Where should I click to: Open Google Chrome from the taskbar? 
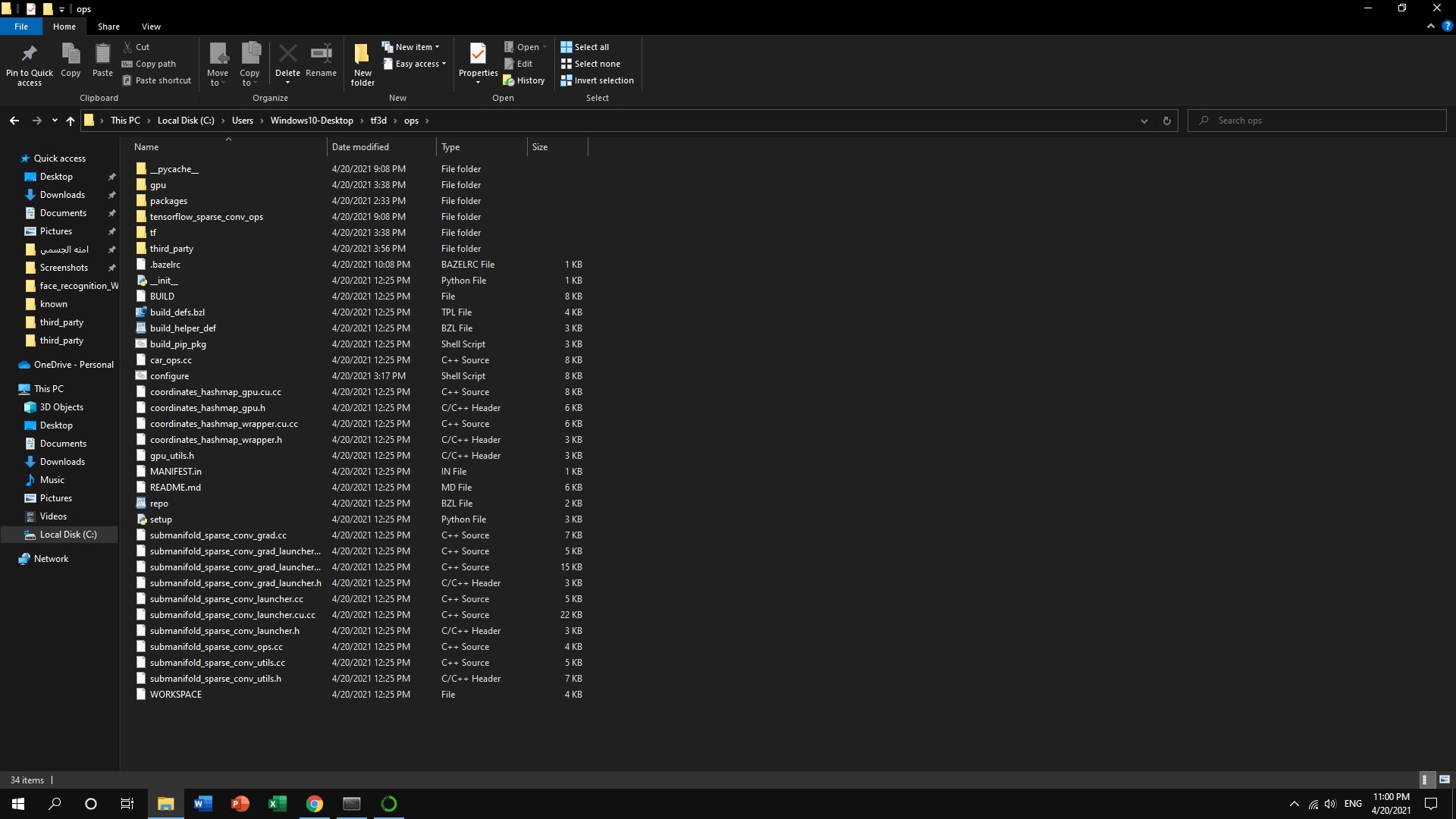314,803
